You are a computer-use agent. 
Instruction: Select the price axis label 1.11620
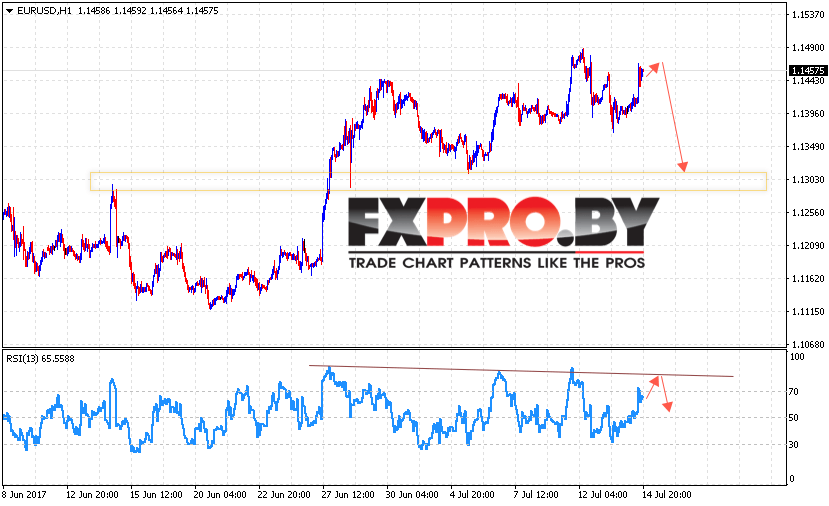808,279
